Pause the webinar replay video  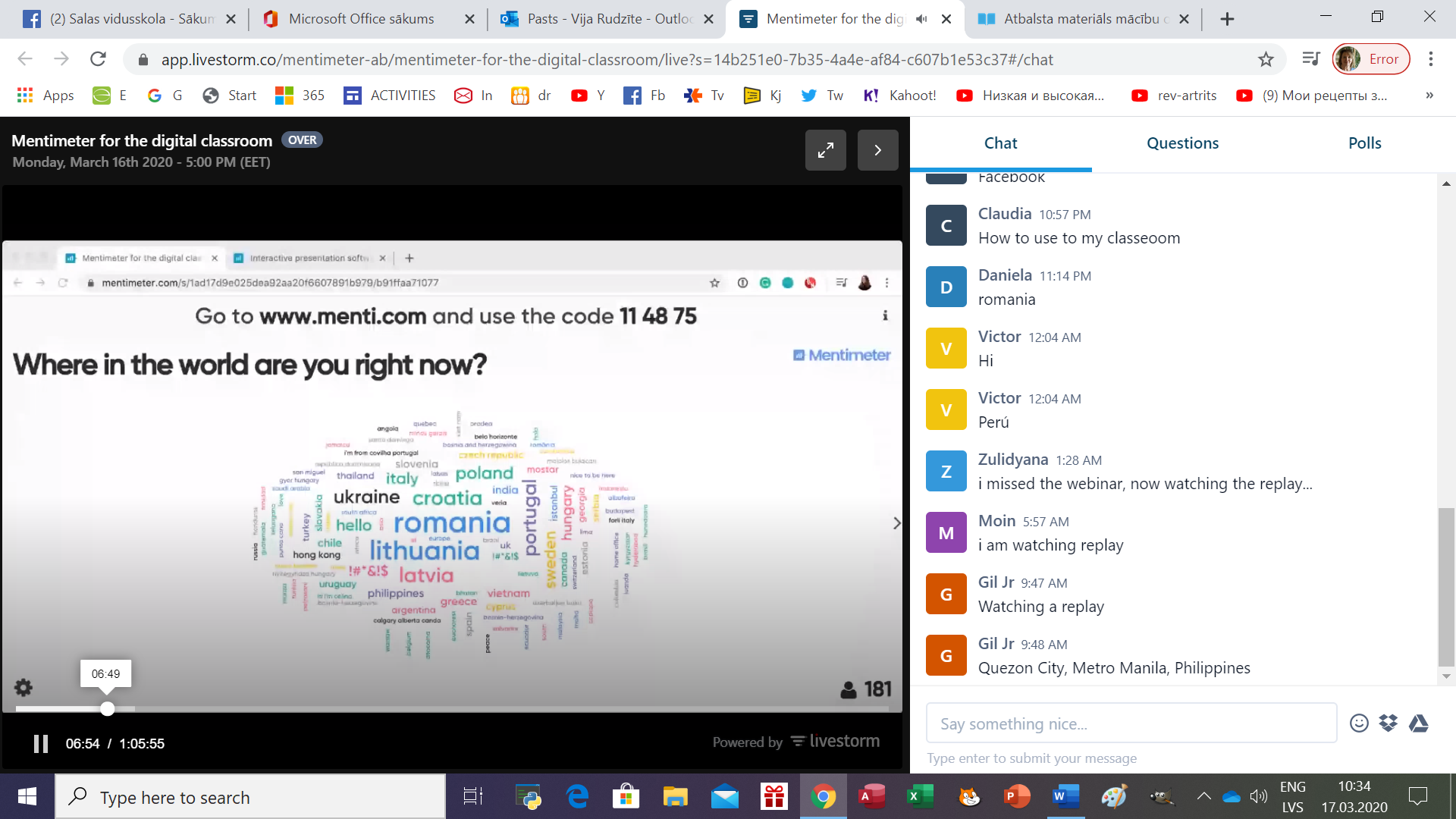[41, 743]
